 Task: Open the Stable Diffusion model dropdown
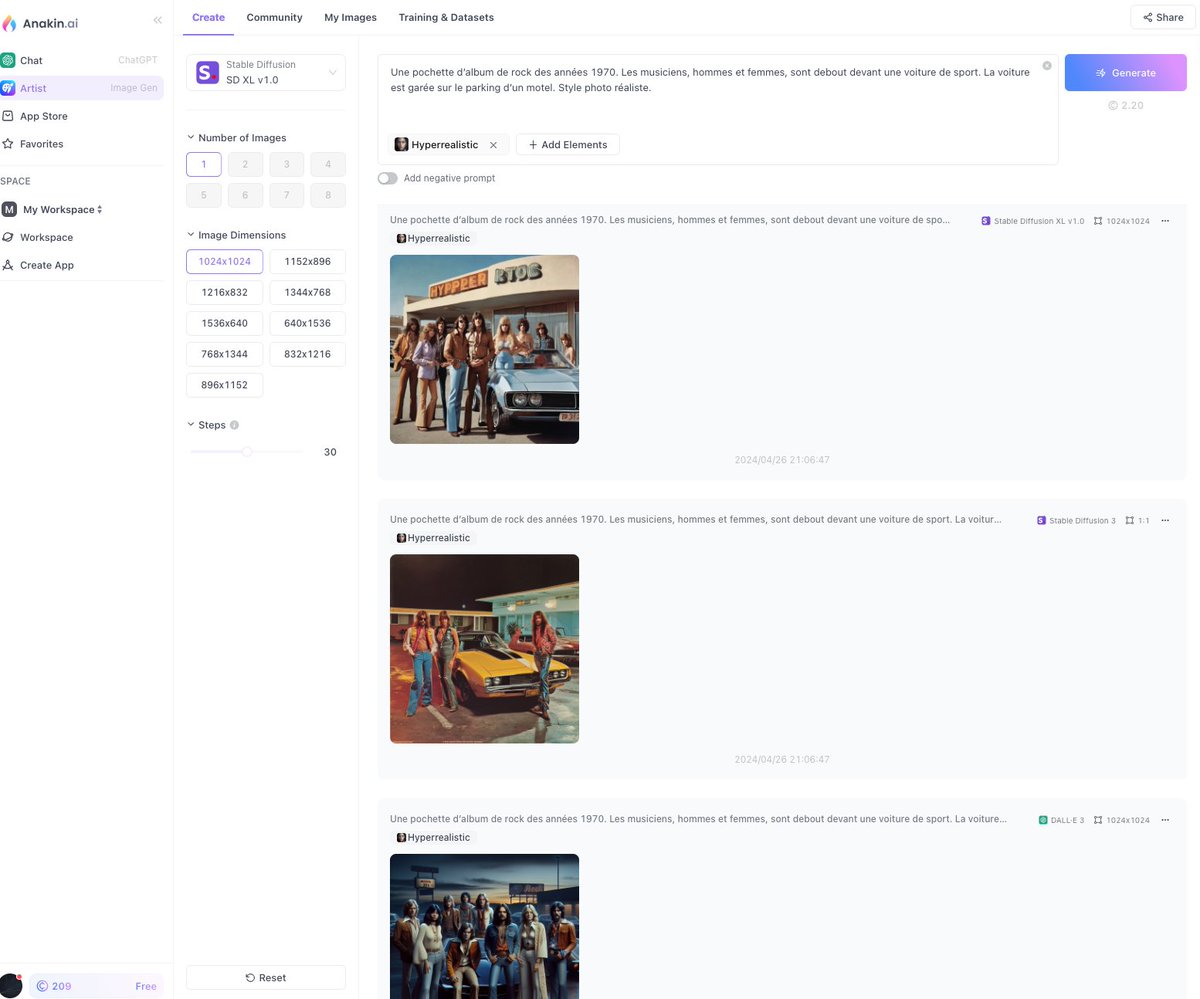266,72
